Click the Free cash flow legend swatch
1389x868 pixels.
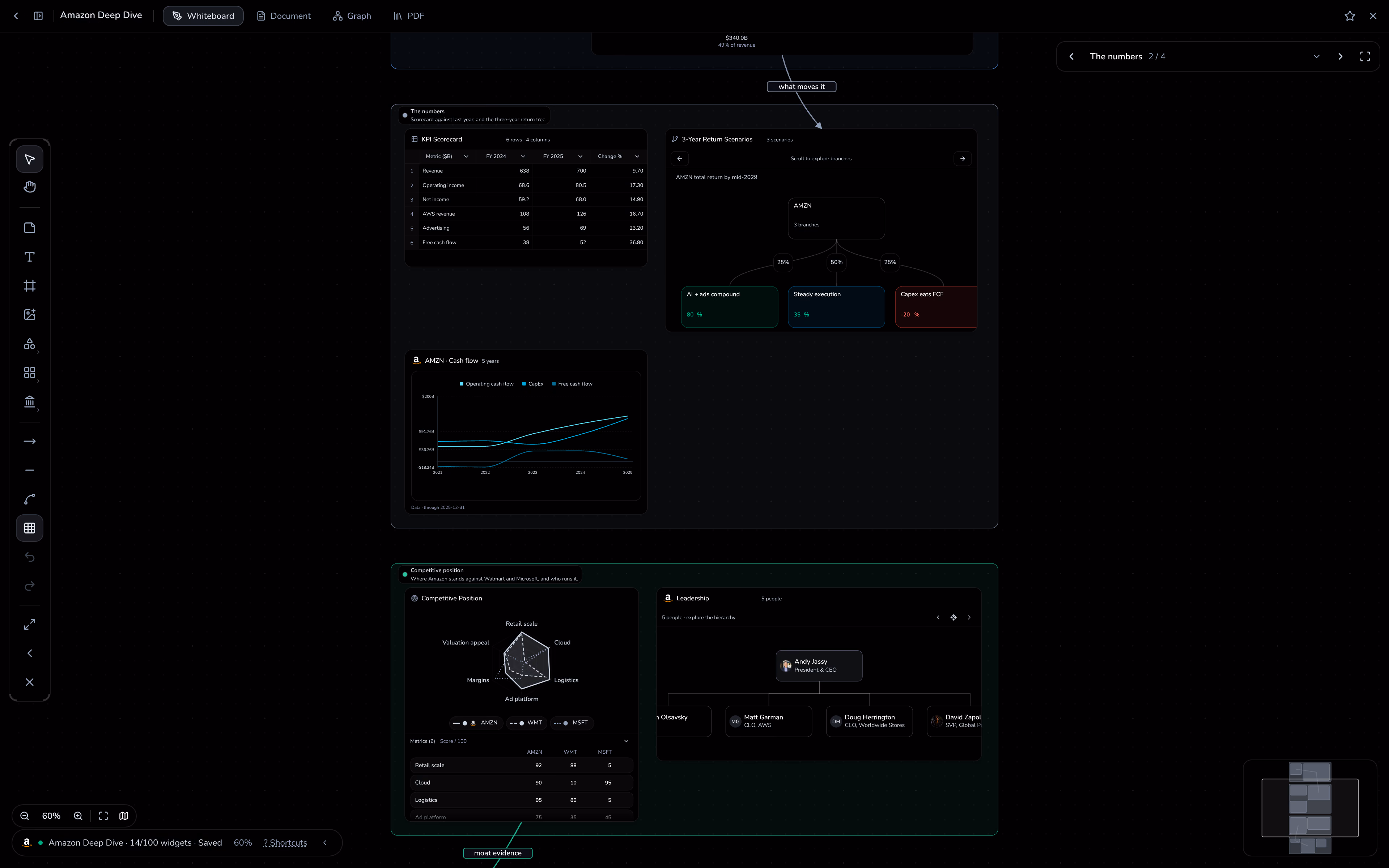pyautogui.click(x=554, y=384)
